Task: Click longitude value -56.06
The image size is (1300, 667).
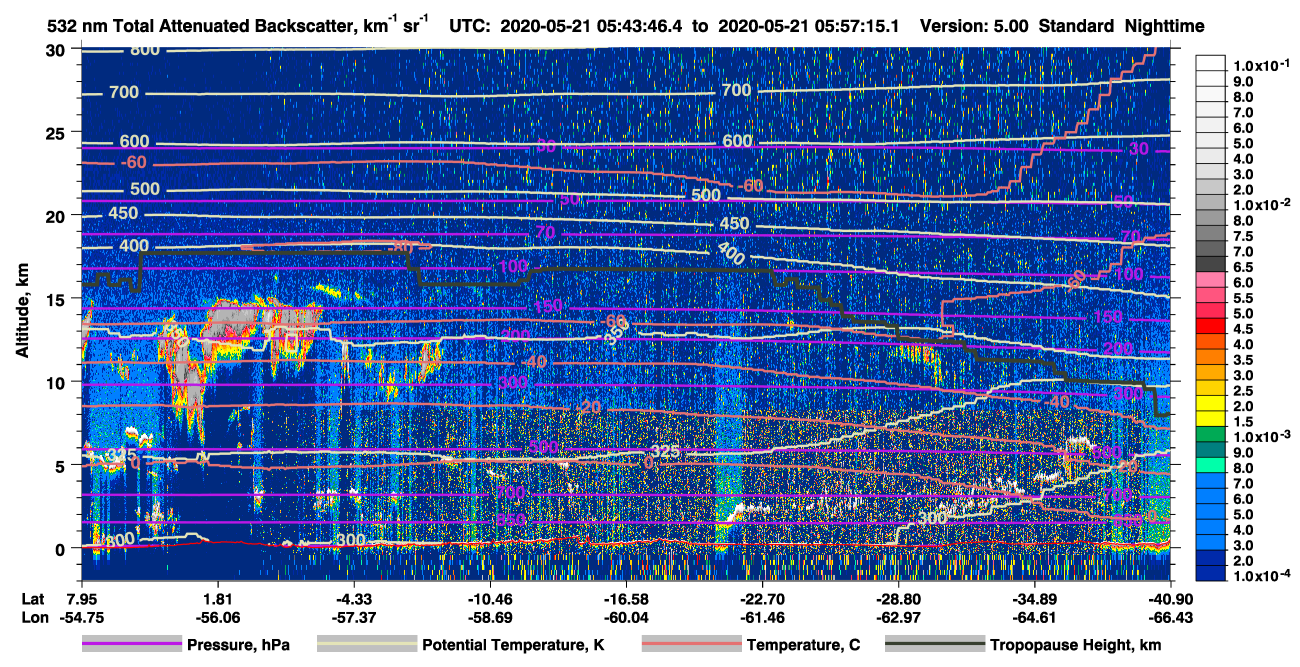Action: 217,618
